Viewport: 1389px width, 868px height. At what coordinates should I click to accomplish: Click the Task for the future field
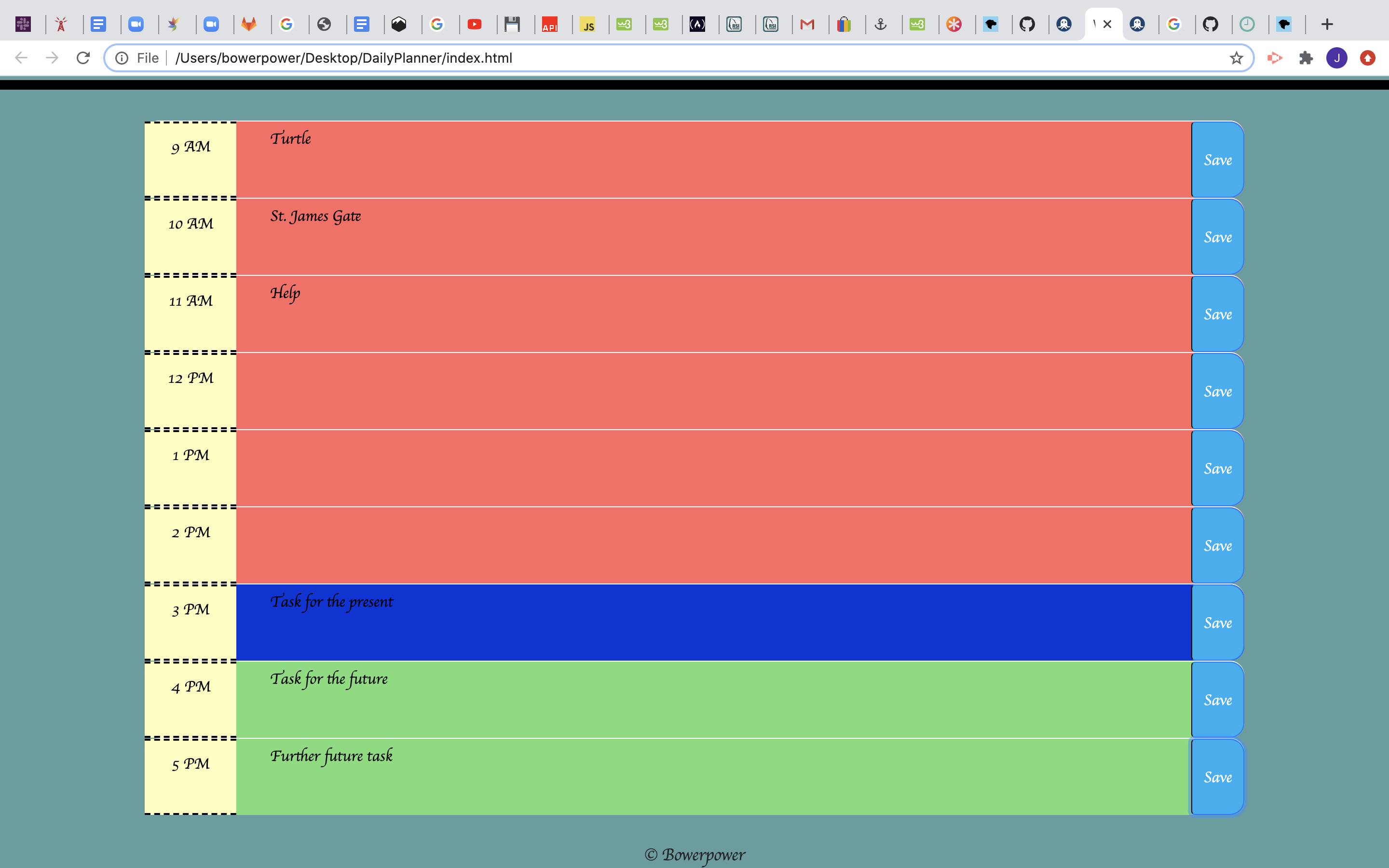tap(713, 699)
